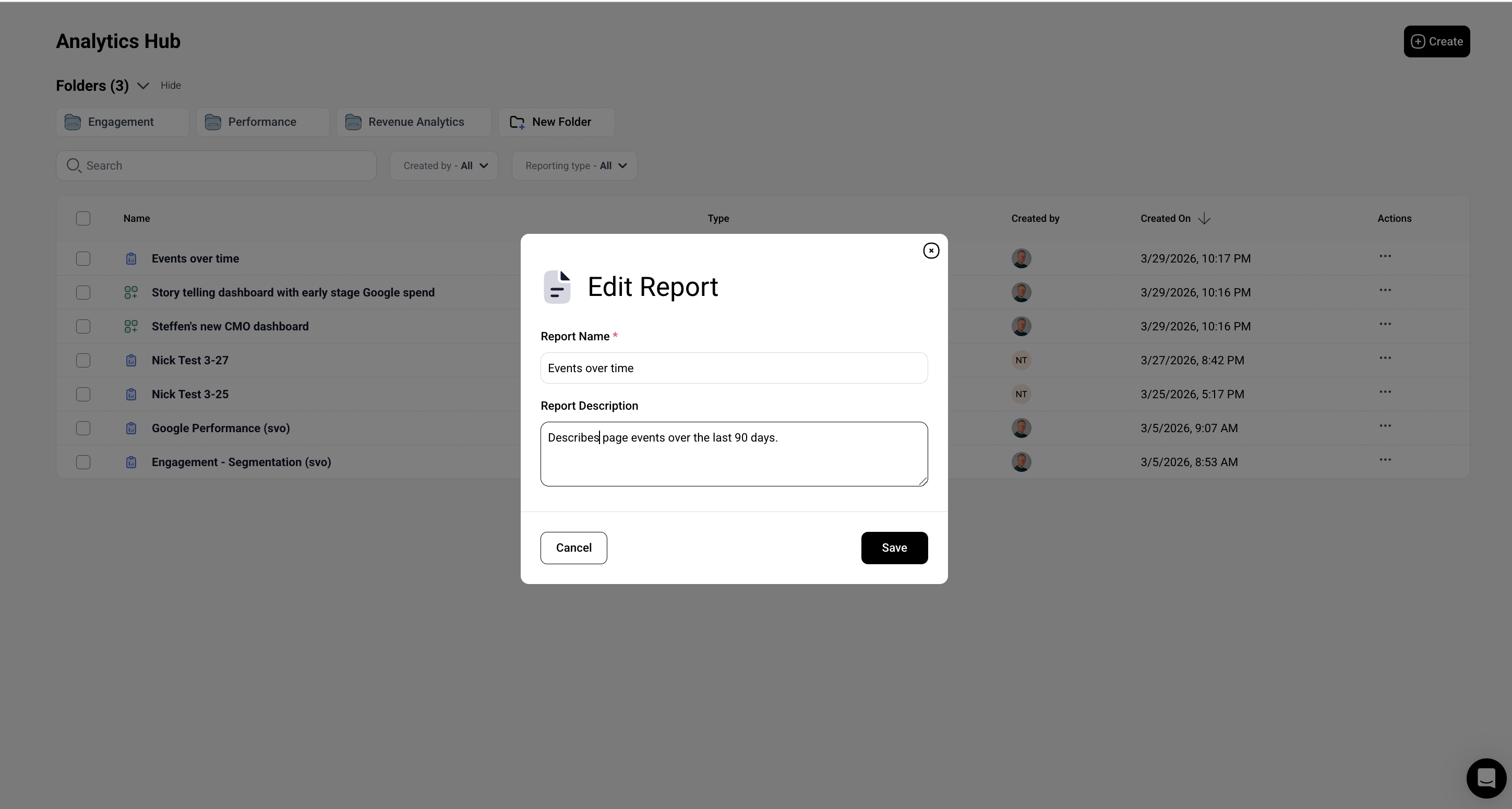
Task: Click sort arrow next to Created On
Action: click(x=1204, y=218)
